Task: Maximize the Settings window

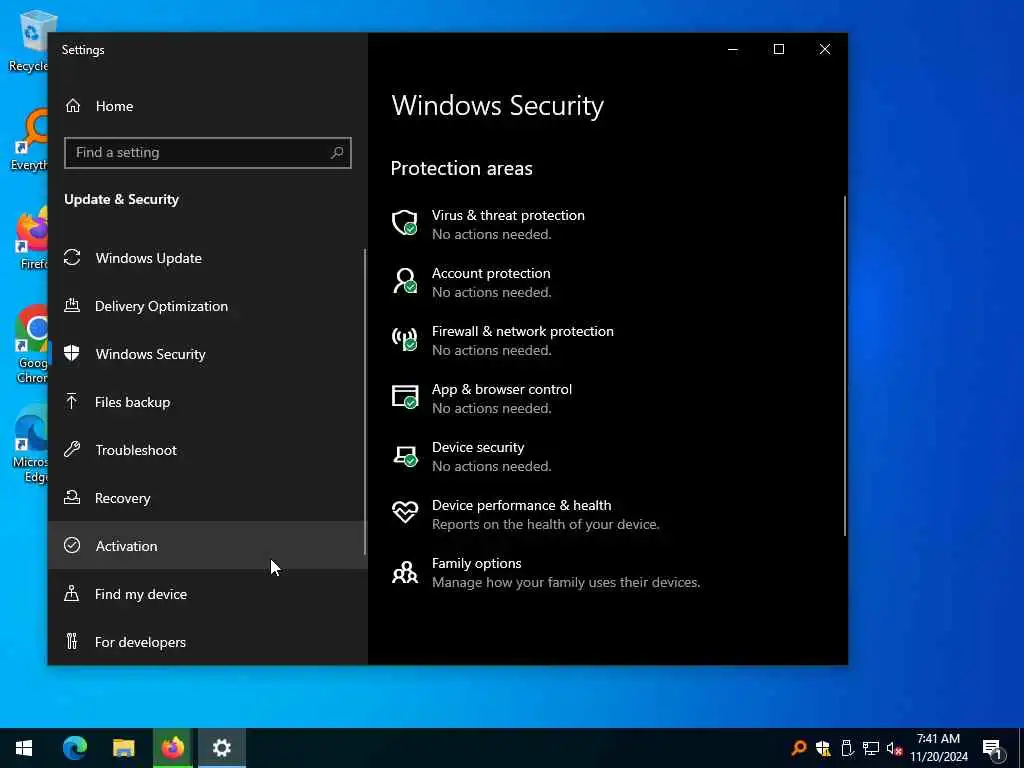Action: (x=778, y=50)
